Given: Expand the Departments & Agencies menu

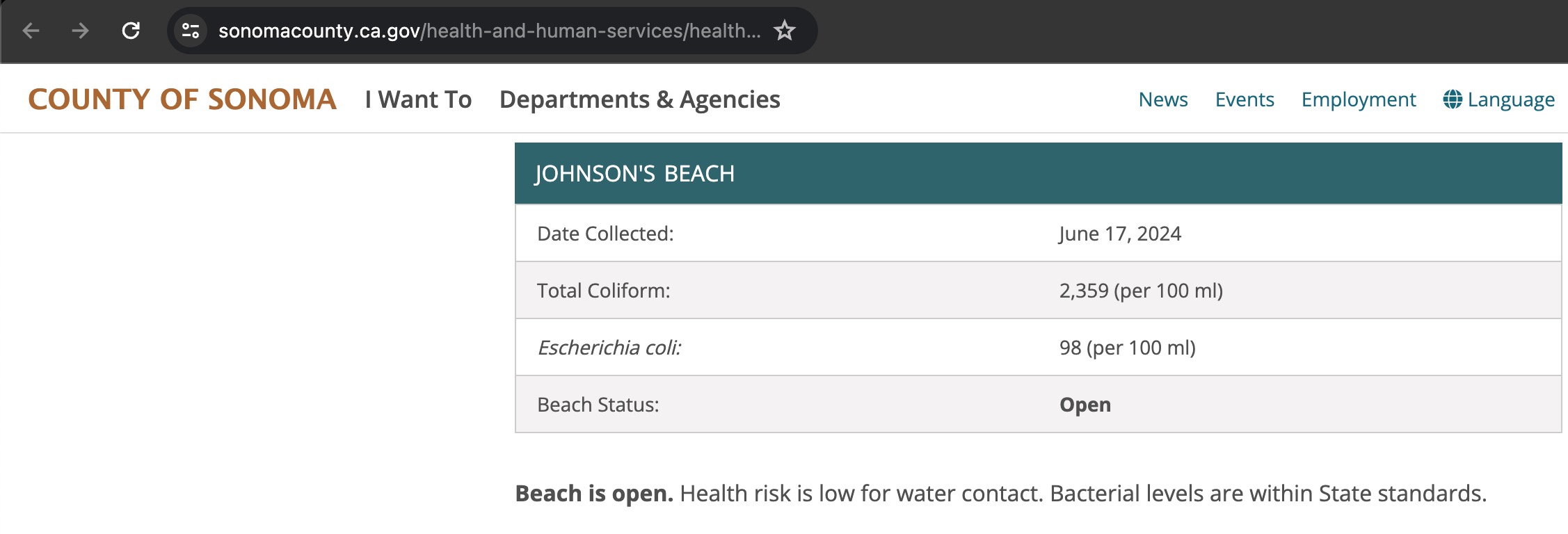Looking at the screenshot, I should (639, 99).
